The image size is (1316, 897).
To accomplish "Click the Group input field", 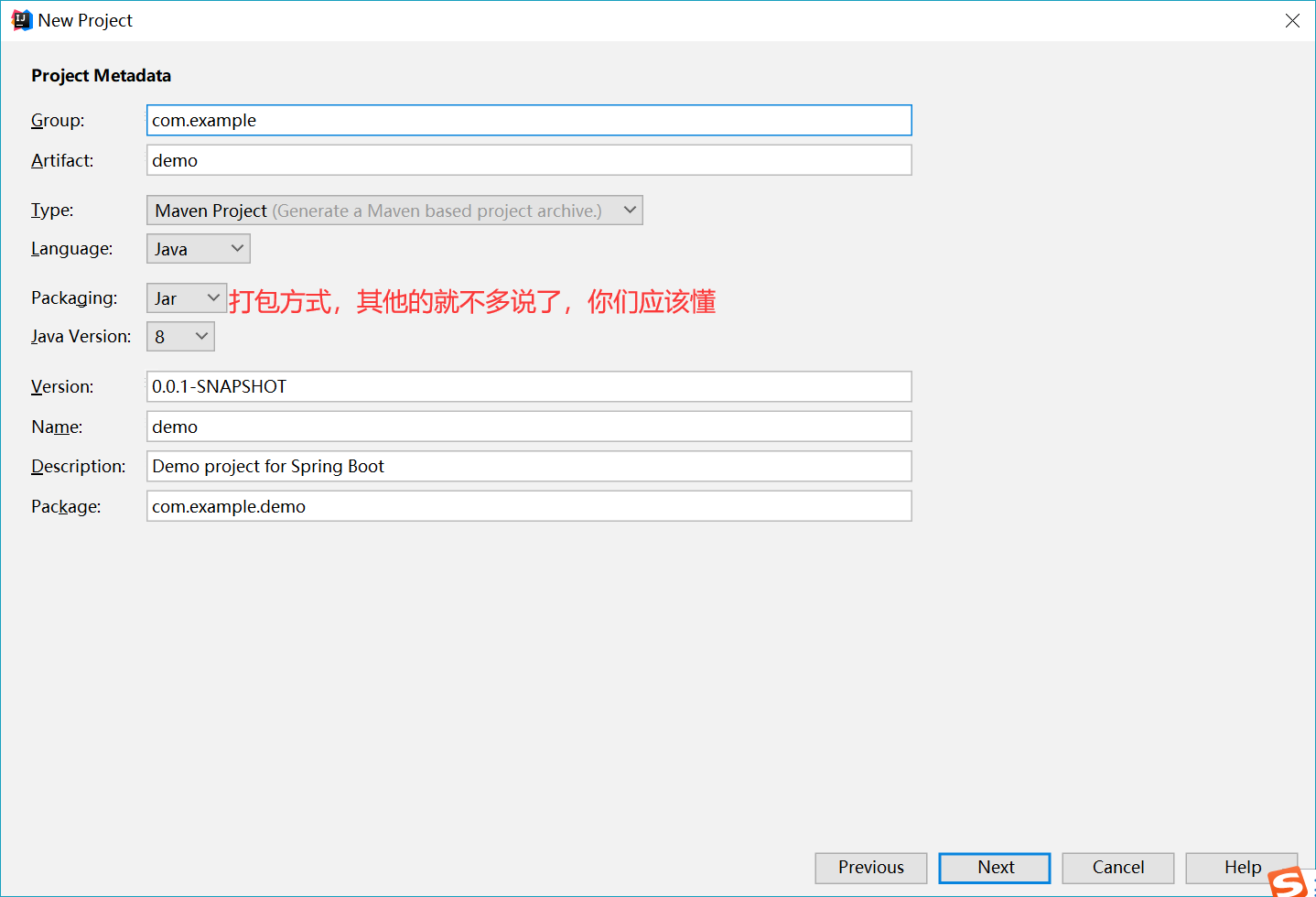I will point(529,120).
